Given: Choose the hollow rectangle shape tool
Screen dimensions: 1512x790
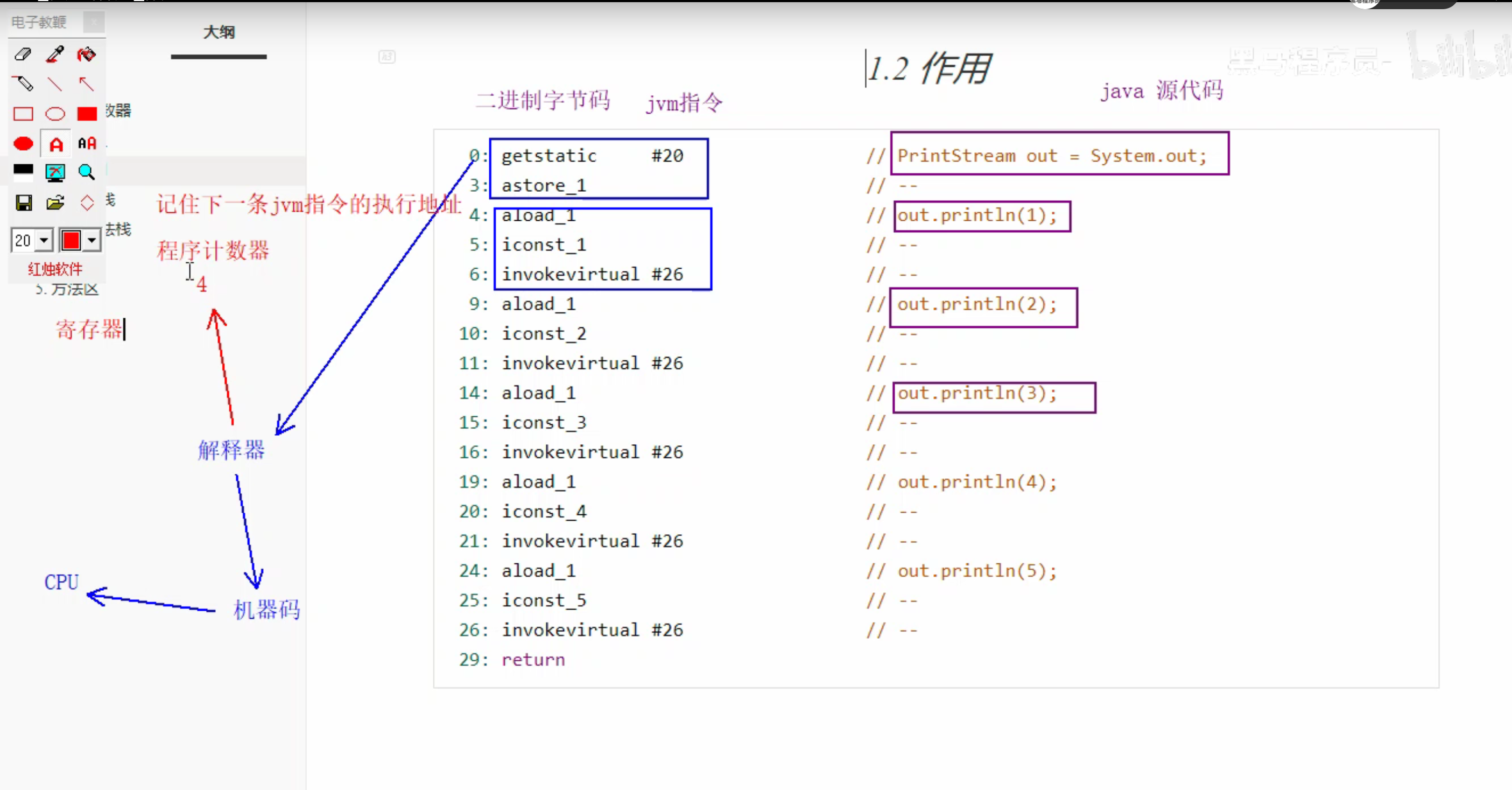Looking at the screenshot, I should (x=23, y=114).
